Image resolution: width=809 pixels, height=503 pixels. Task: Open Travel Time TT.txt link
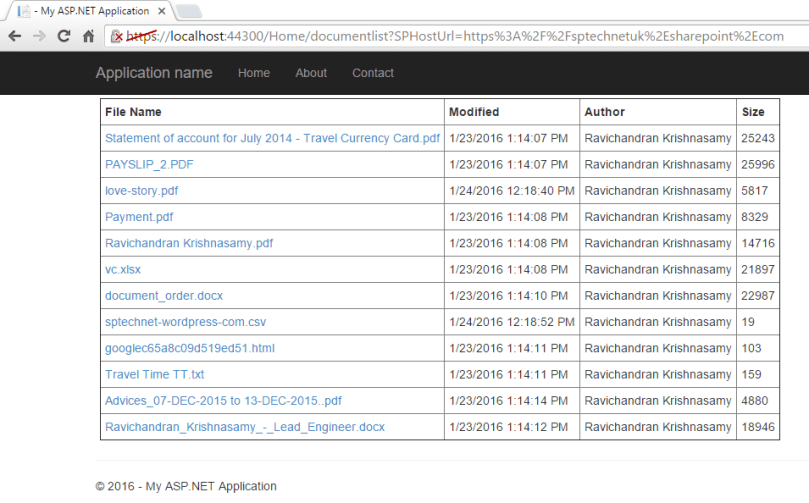click(154, 374)
